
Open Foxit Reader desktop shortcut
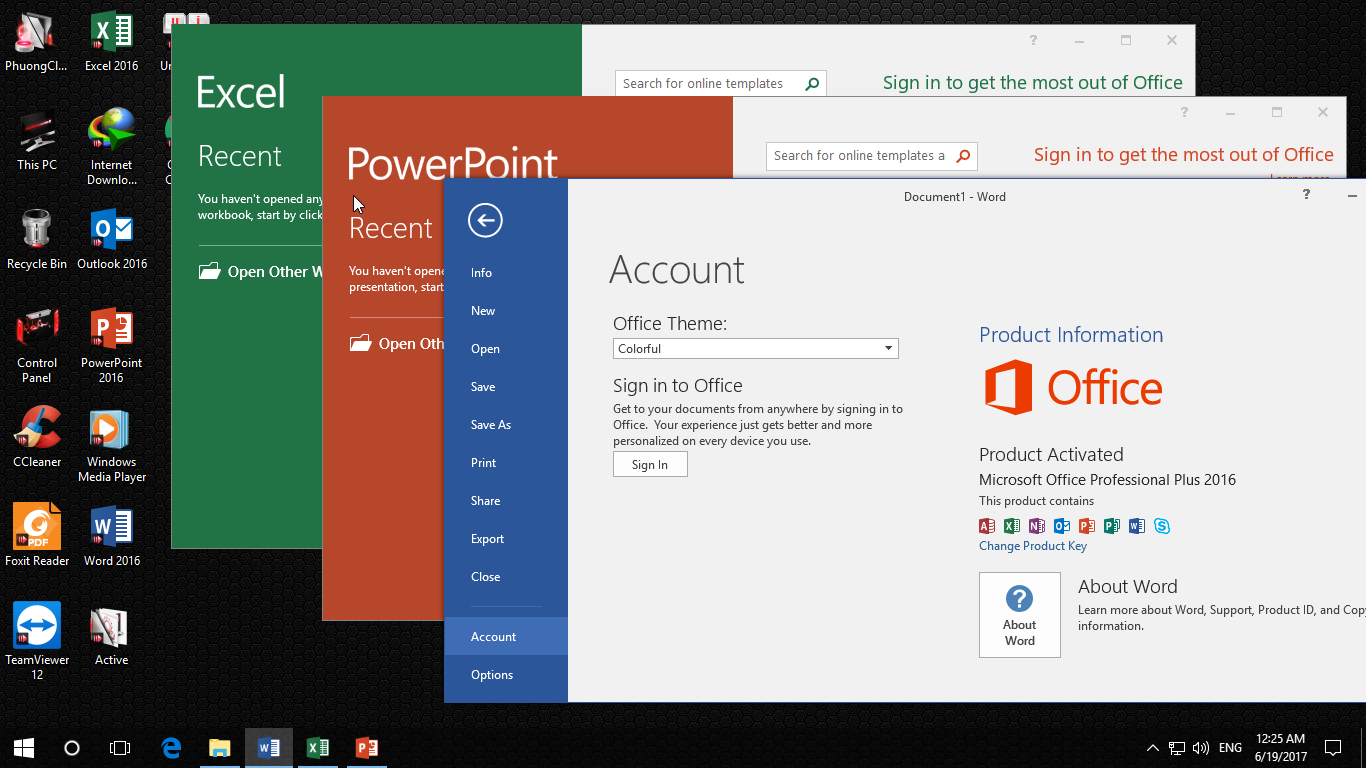pyautogui.click(x=37, y=536)
